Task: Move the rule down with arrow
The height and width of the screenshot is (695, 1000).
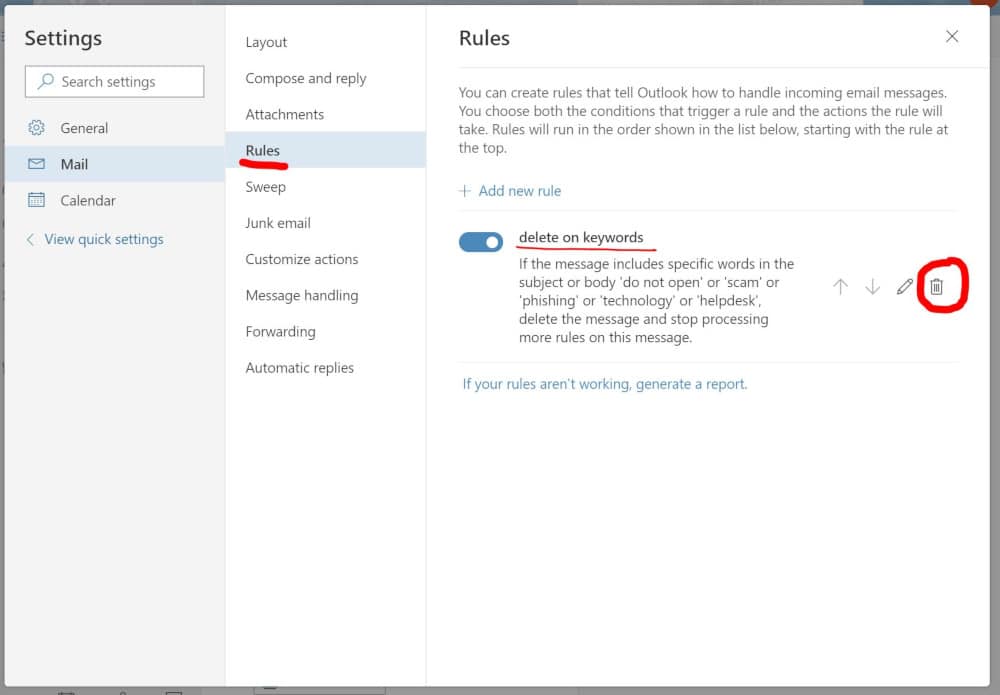Action: click(872, 287)
